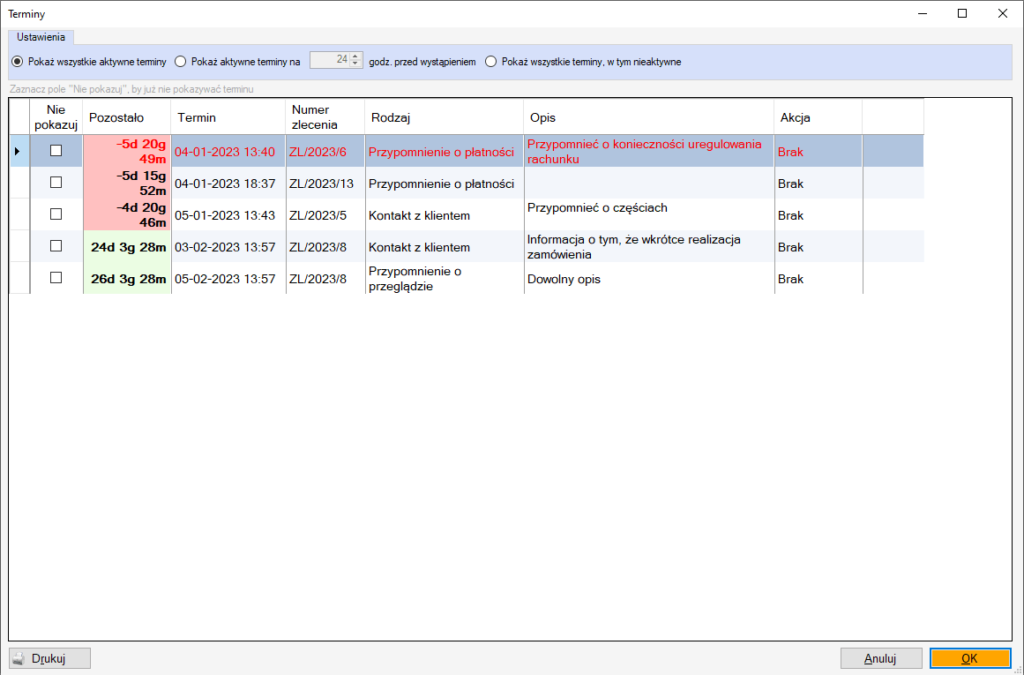This screenshot has height=675, width=1024.
Task: Click the Rodzaj column header
Action: pos(444,118)
